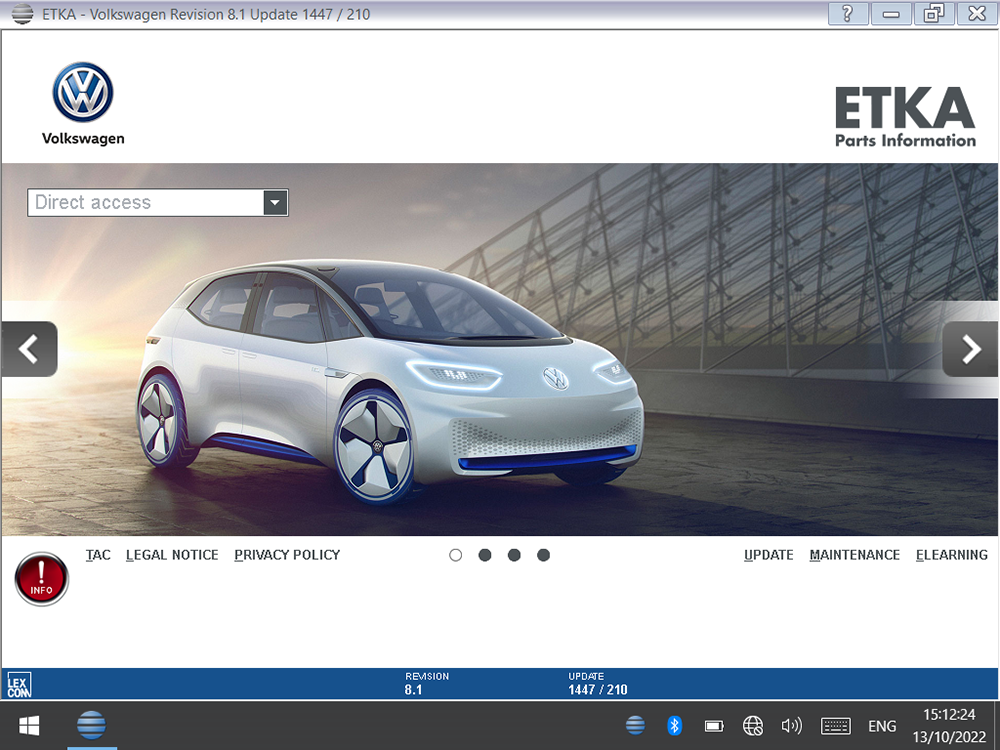Open the volume speaker tray icon
Screen dimensions: 1000x750
click(x=791, y=726)
